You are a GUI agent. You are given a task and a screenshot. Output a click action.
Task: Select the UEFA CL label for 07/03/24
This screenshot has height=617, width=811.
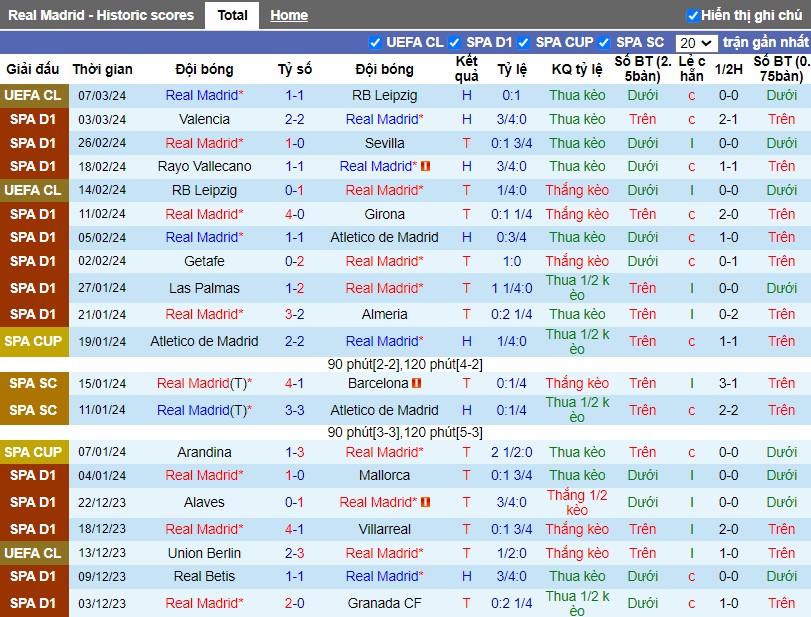(x=34, y=96)
